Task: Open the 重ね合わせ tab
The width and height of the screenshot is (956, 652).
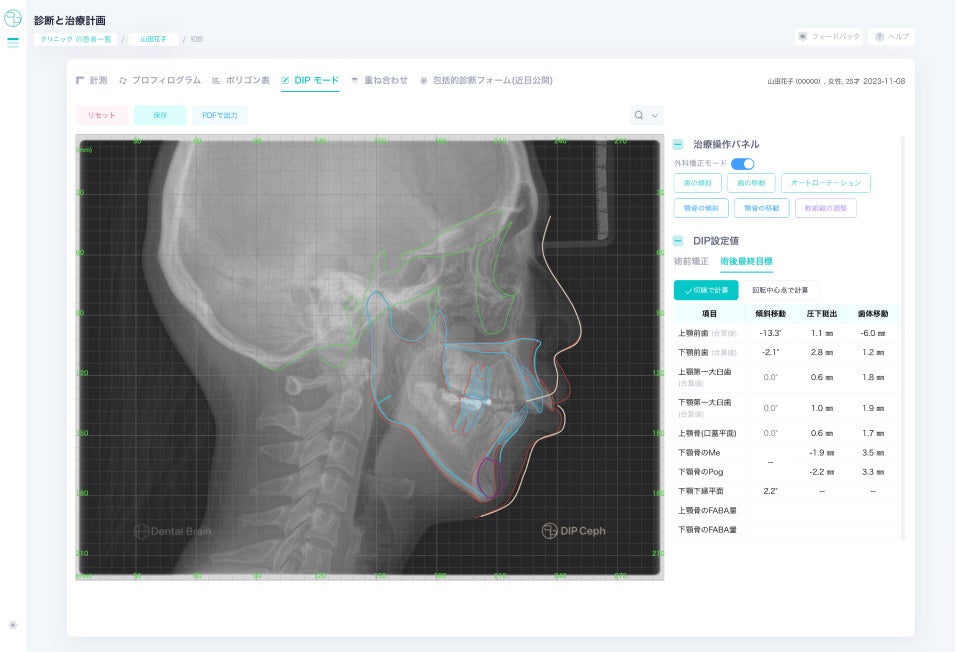Action: (379, 81)
